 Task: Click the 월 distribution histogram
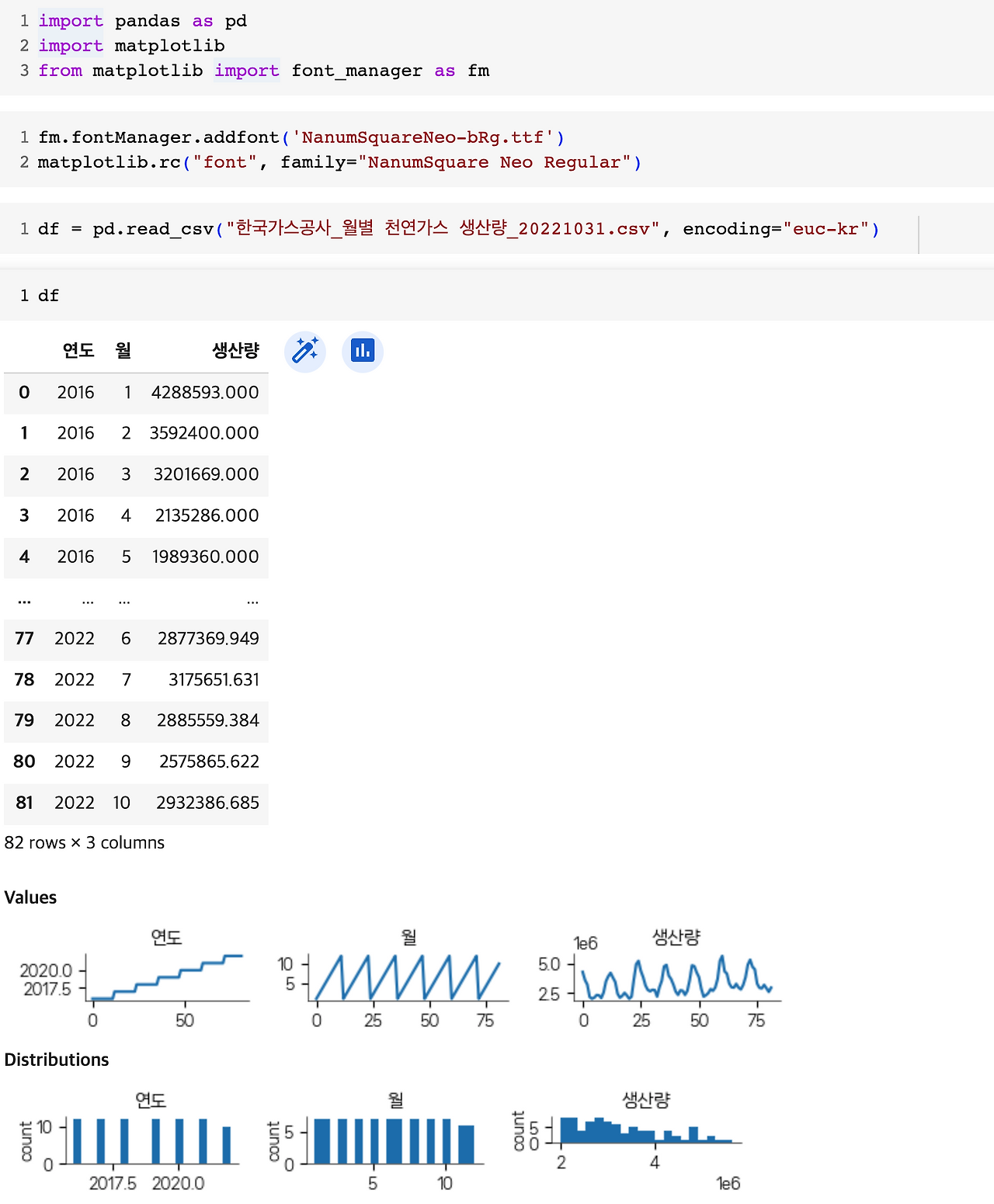tap(376, 1143)
